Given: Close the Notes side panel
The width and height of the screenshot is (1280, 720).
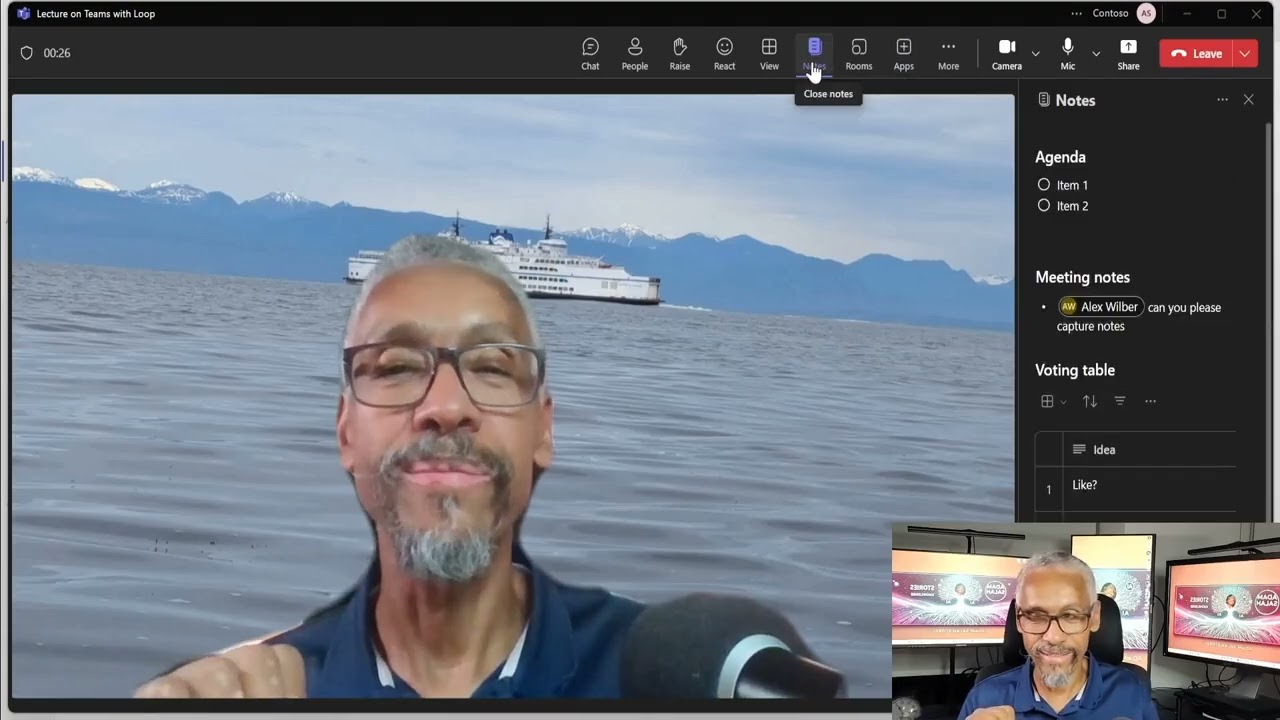Looking at the screenshot, I should [x=1248, y=100].
